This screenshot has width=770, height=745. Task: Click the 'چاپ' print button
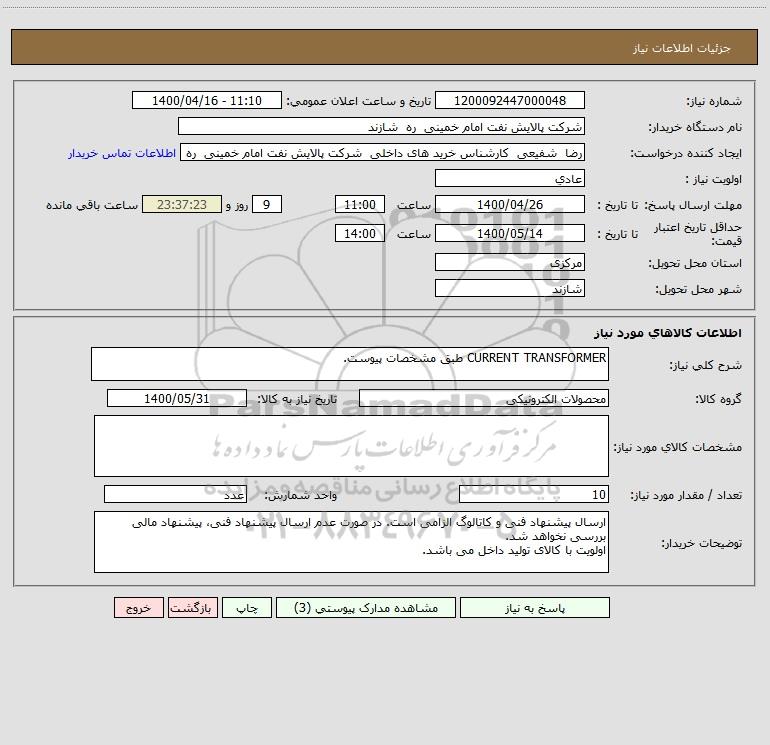pos(247,607)
